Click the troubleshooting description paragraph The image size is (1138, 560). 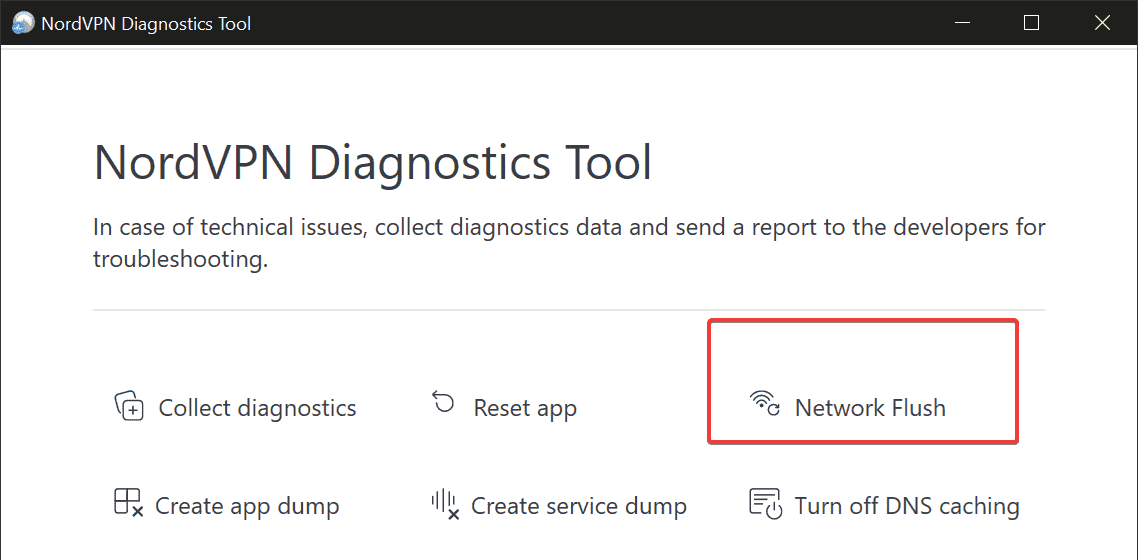(569, 243)
